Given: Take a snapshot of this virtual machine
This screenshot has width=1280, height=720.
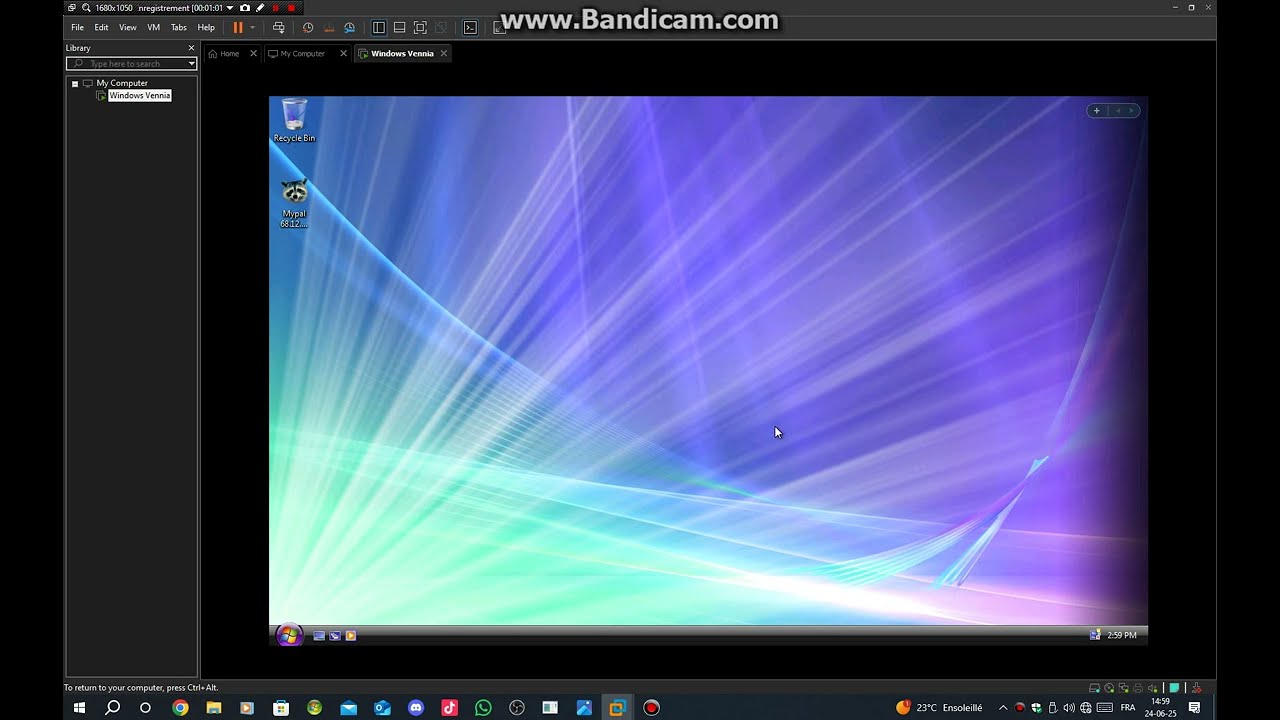Looking at the screenshot, I should click(x=308, y=28).
